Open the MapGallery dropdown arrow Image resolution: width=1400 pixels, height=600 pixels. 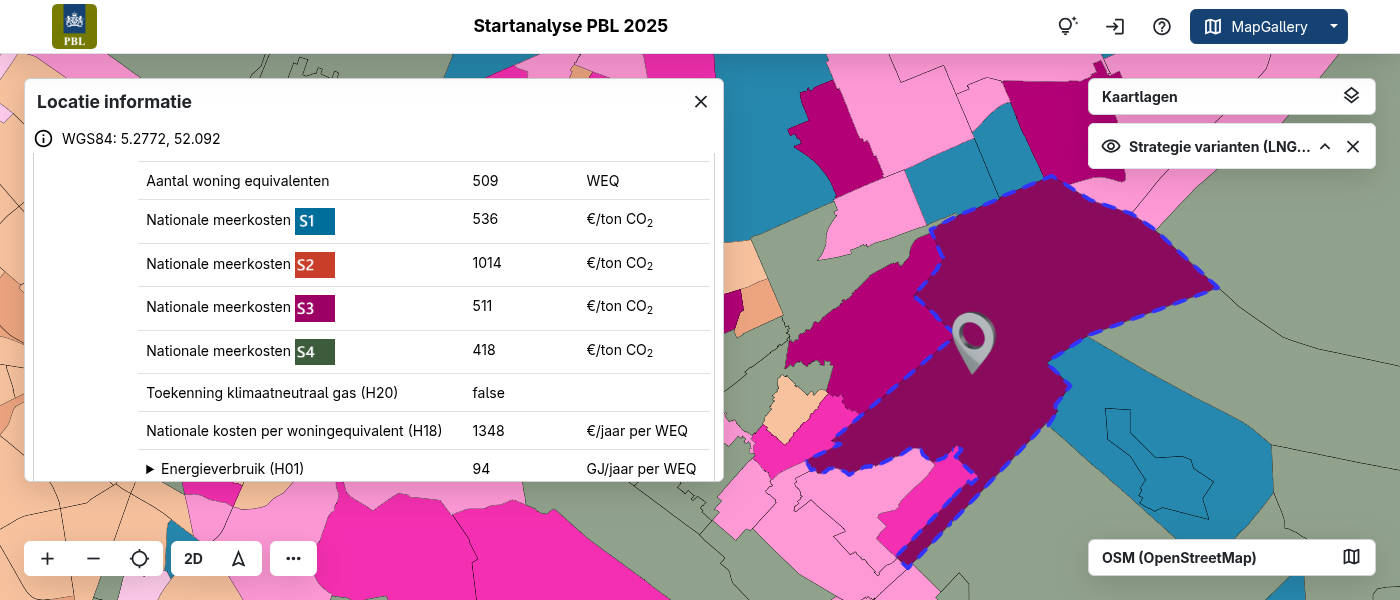[x=1333, y=27]
